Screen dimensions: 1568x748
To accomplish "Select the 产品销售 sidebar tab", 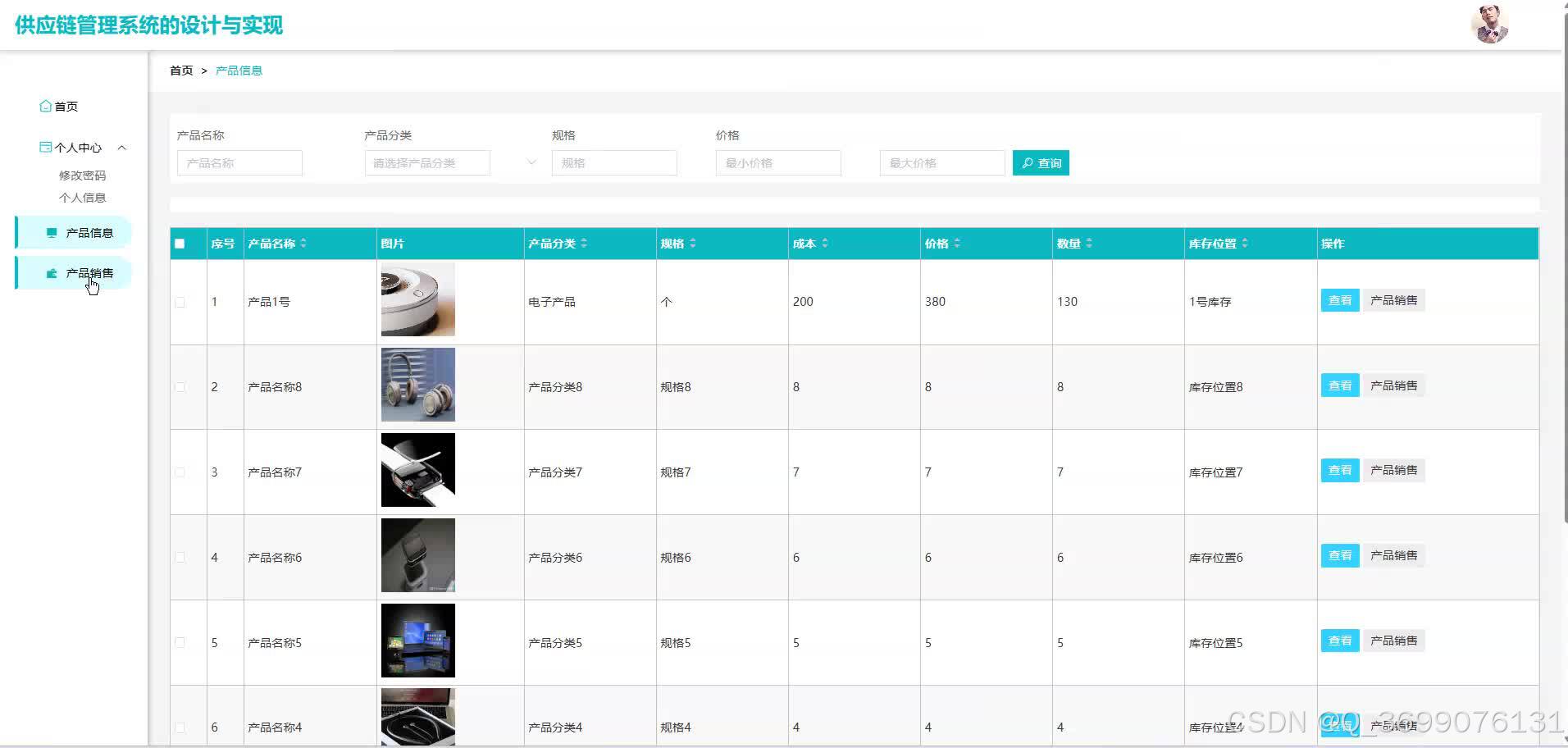I will coord(74,273).
